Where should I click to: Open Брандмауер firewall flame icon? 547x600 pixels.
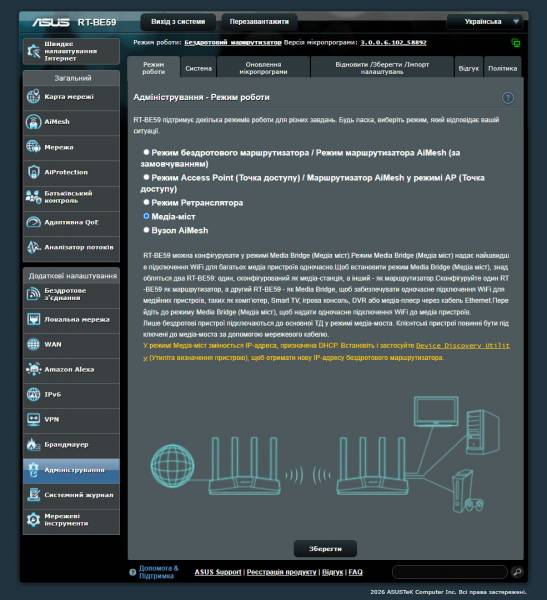(x=33, y=444)
